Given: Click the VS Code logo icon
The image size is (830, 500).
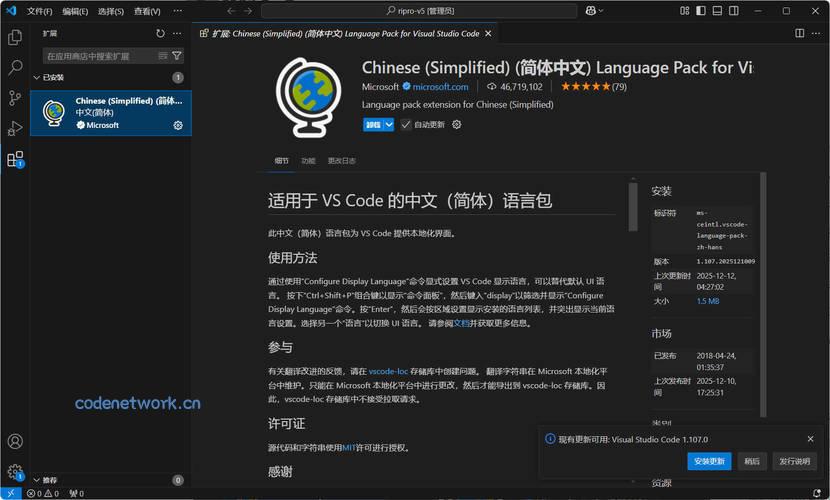Looking at the screenshot, I should tap(11, 11).
